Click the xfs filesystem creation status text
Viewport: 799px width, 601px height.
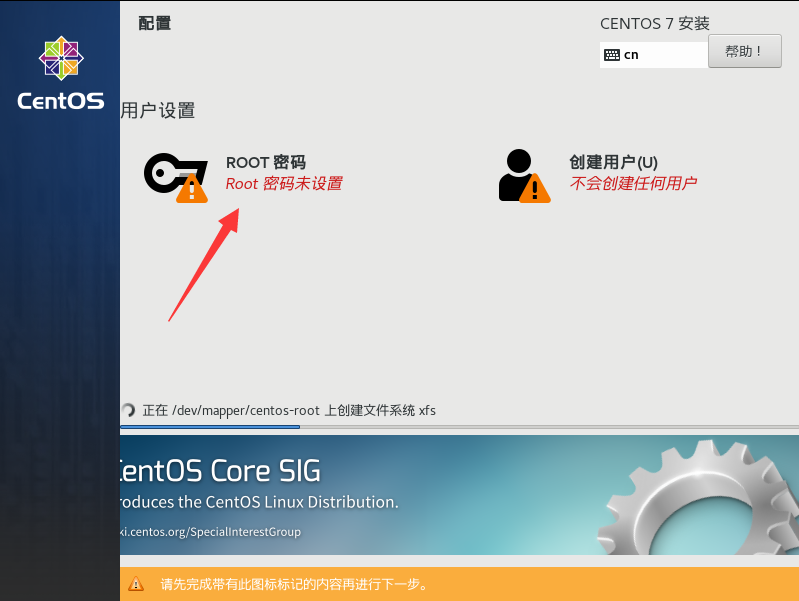[289, 410]
